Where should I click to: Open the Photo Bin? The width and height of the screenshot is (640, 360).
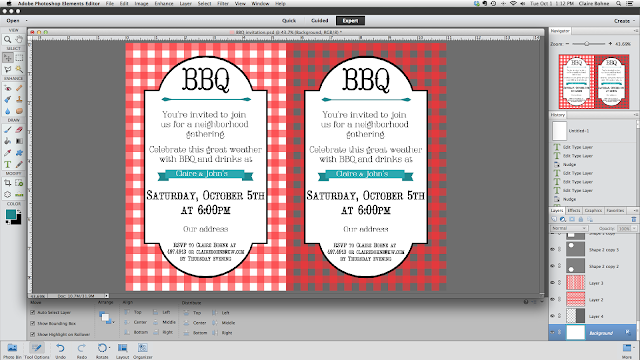(x=12, y=350)
